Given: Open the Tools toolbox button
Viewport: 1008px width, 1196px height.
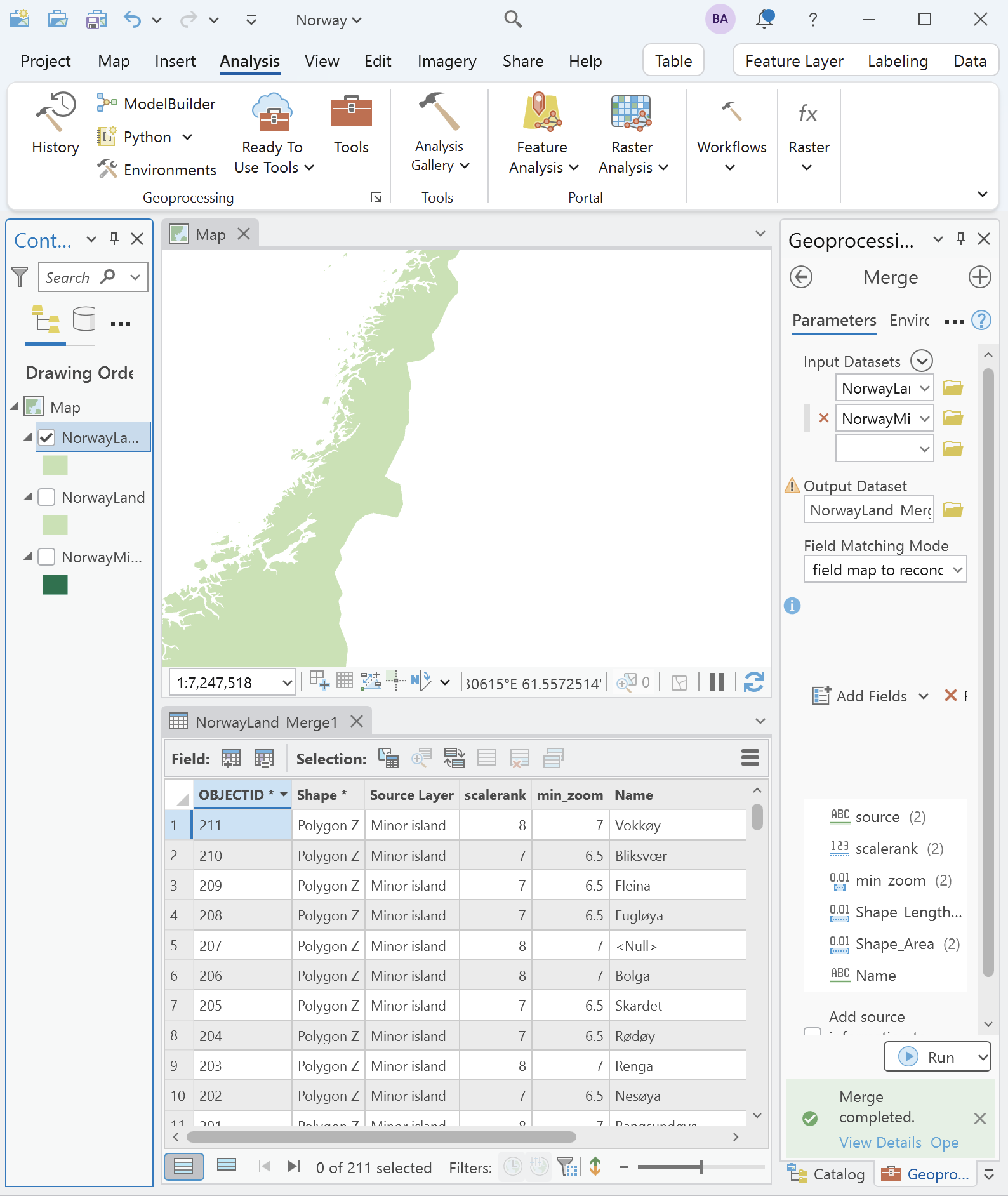Looking at the screenshot, I should point(351,124).
